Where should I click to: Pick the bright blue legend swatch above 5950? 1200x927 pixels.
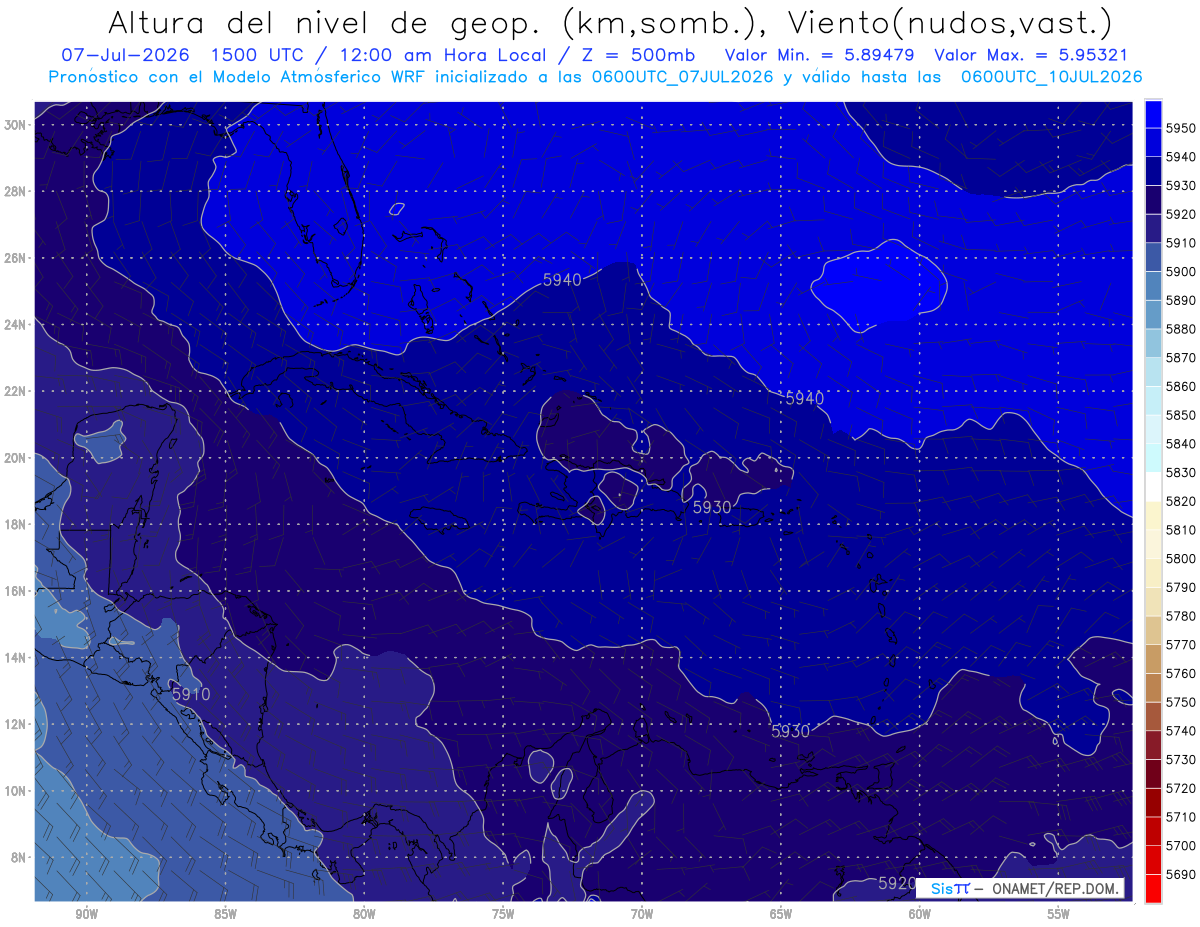pos(1153,114)
